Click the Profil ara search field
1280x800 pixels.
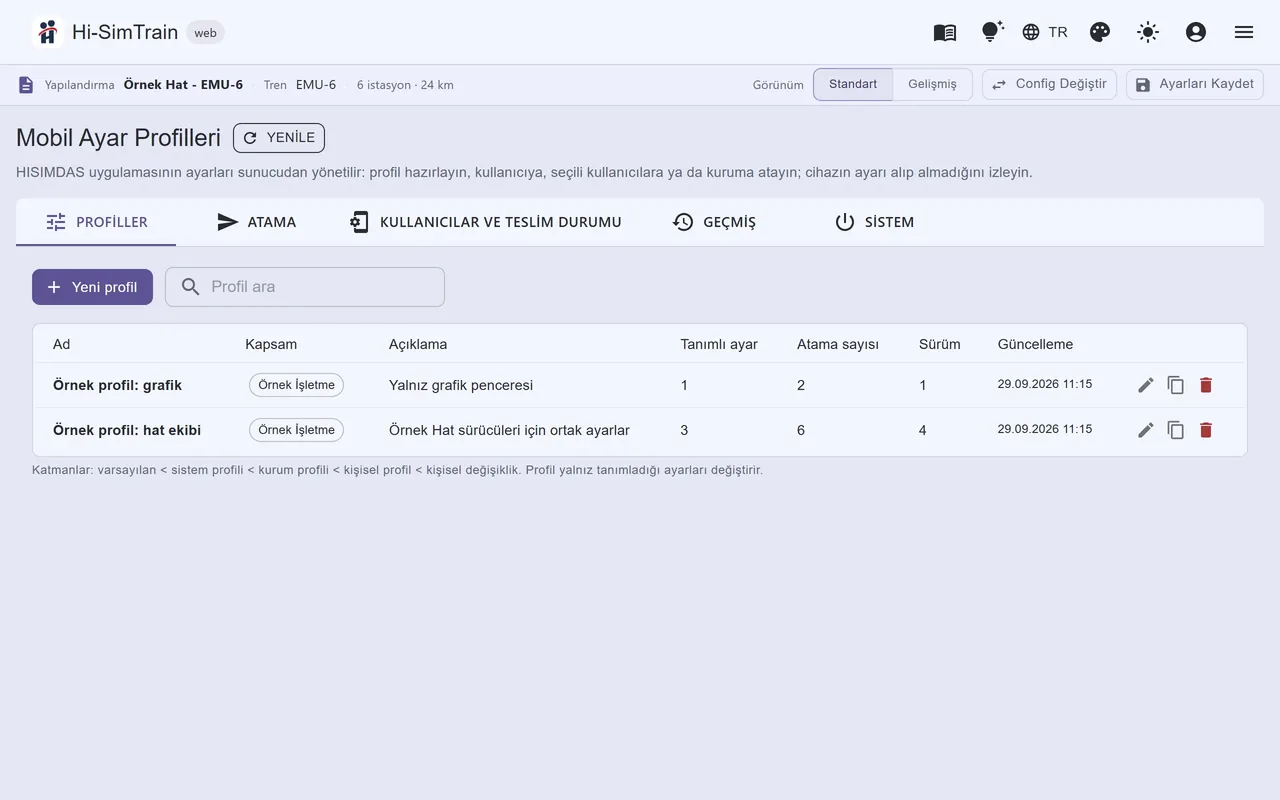coord(305,287)
